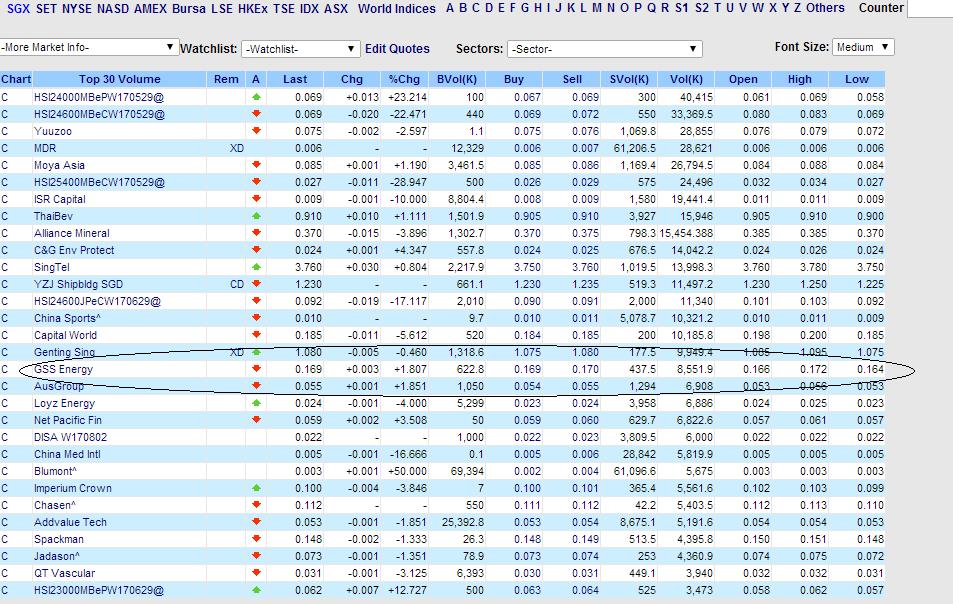
Task: Click the XD remark in MDR row
Action: (237, 148)
